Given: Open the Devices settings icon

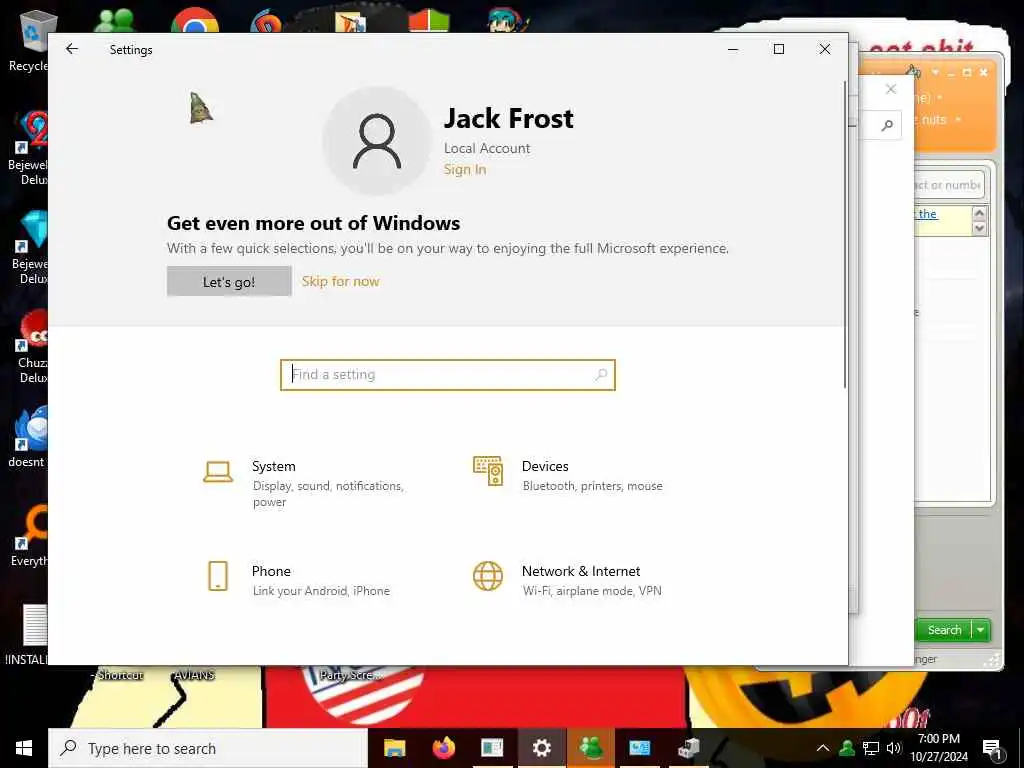Looking at the screenshot, I should click(x=488, y=471).
